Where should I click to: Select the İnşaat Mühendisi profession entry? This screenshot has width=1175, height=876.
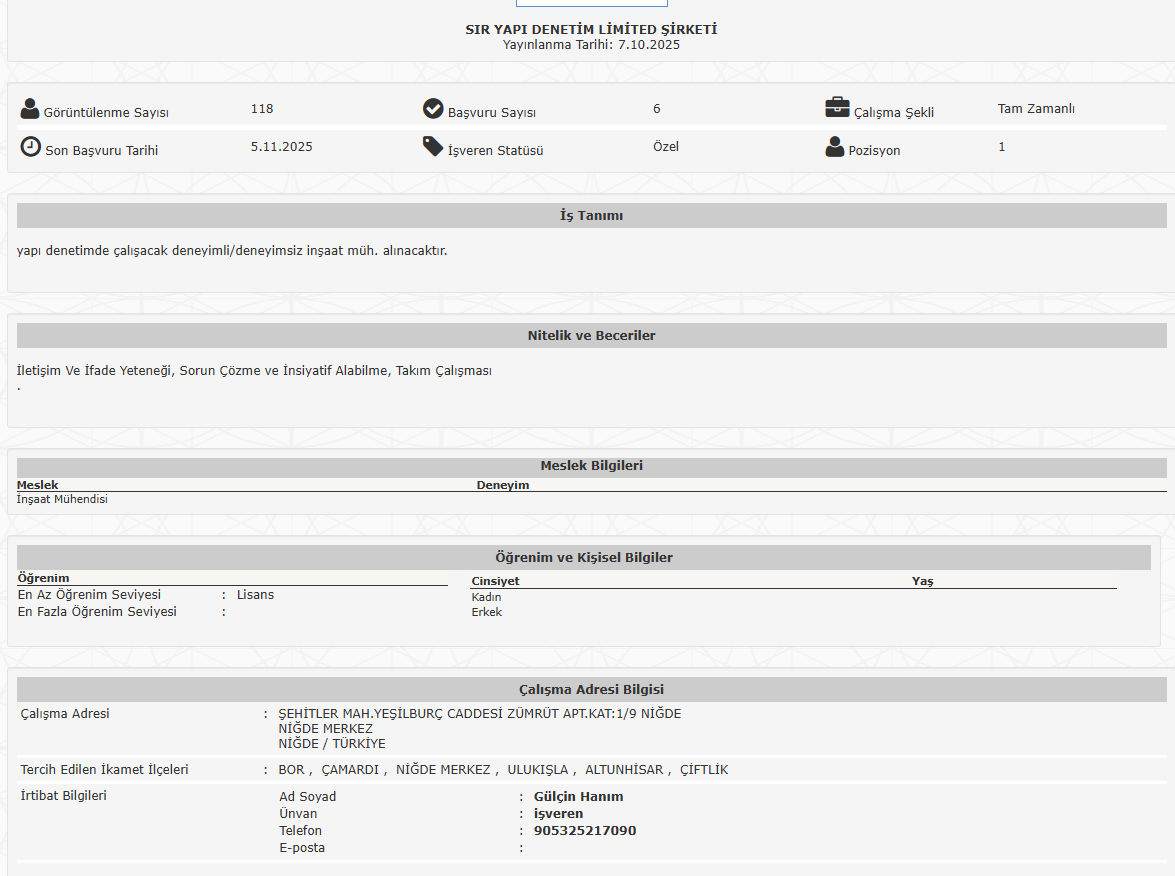tap(62, 499)
